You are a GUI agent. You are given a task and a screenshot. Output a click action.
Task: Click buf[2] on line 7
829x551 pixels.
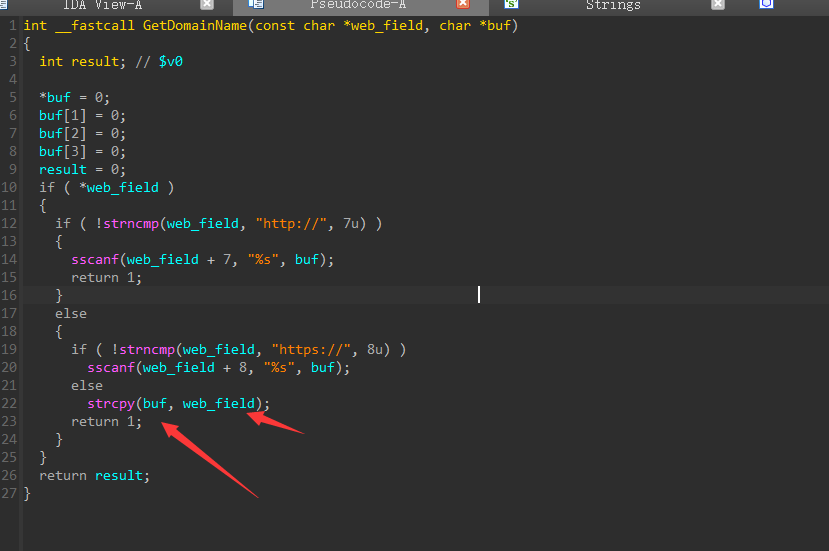pyautogui.click(x=63, y=133)
